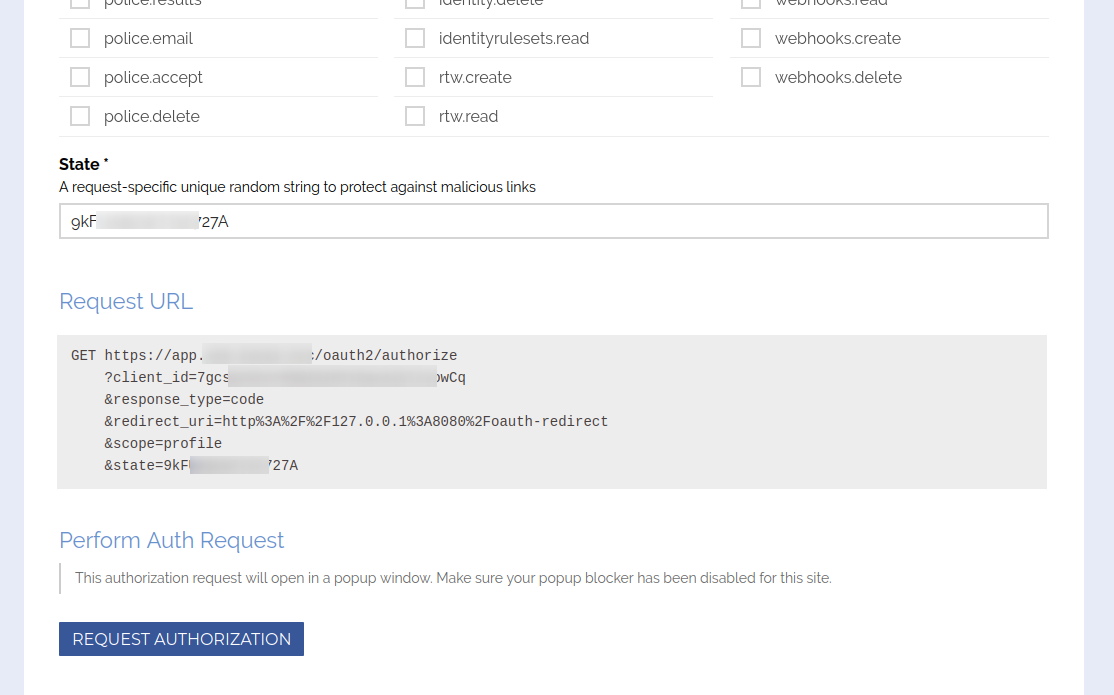Screen dimensions: 1114x695
Task: Click into the State text field
Action: 553,222
